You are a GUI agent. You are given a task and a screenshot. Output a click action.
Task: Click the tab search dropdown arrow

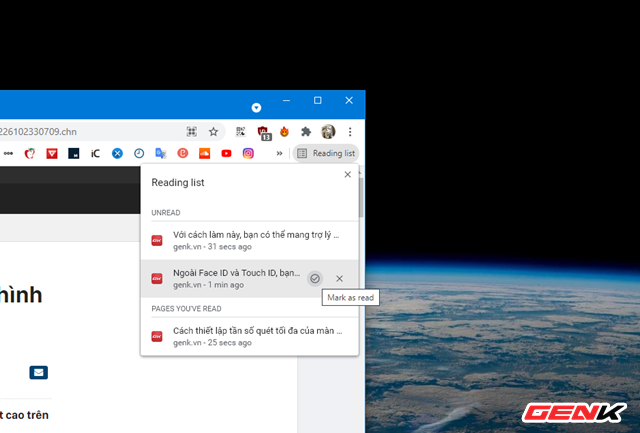[256, 107]
